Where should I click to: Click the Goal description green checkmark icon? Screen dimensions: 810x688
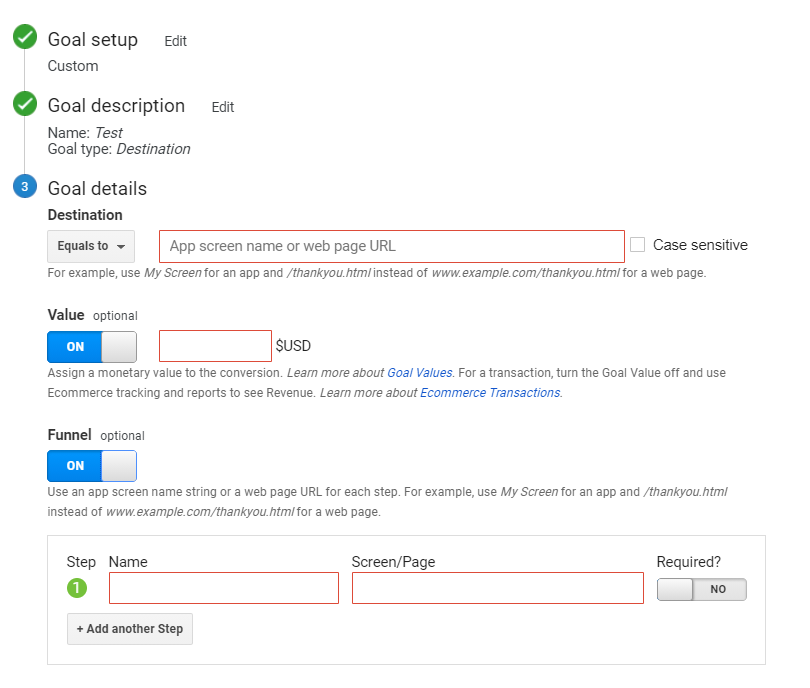tap(25, 103)
